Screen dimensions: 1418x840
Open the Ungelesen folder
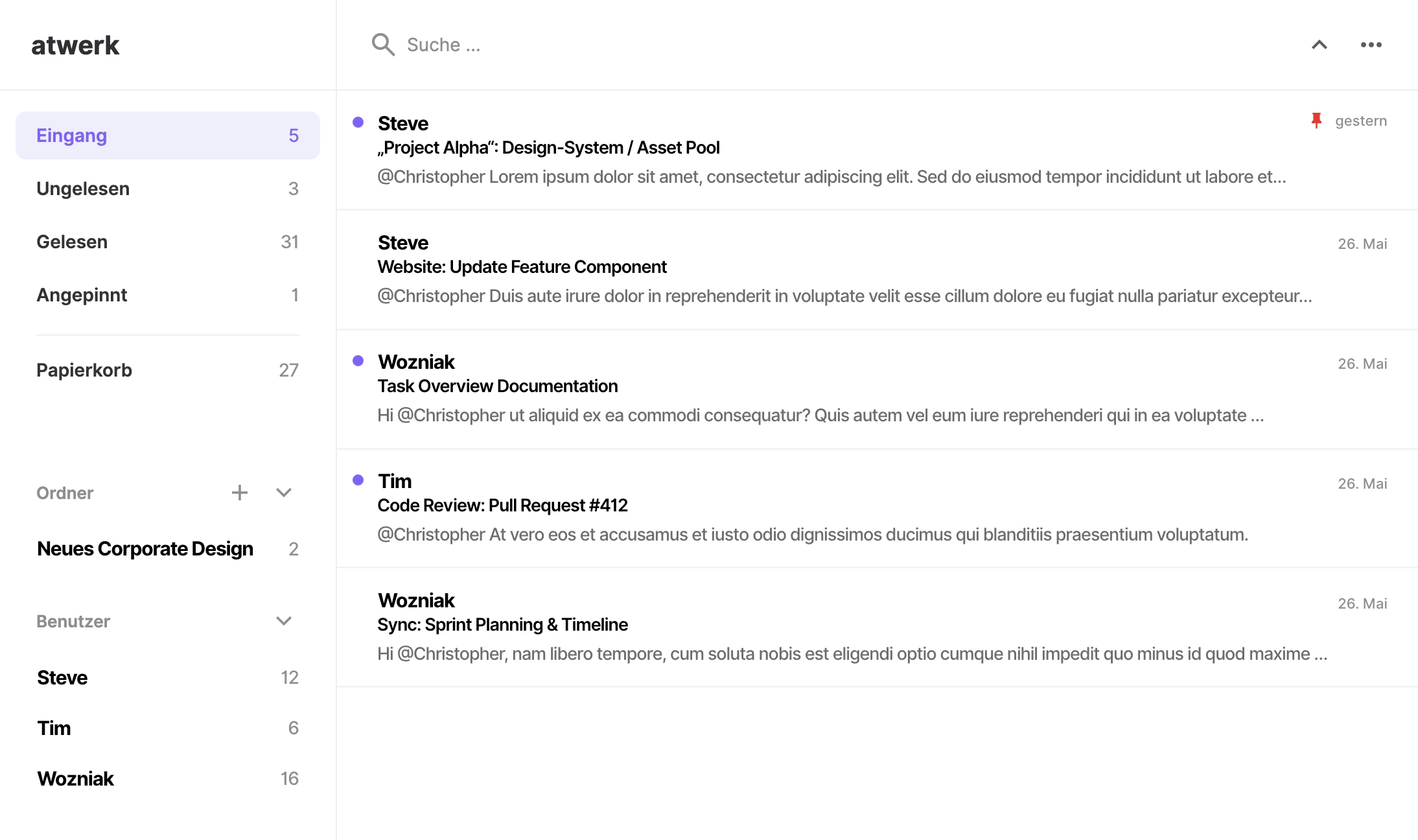(168, 189)
